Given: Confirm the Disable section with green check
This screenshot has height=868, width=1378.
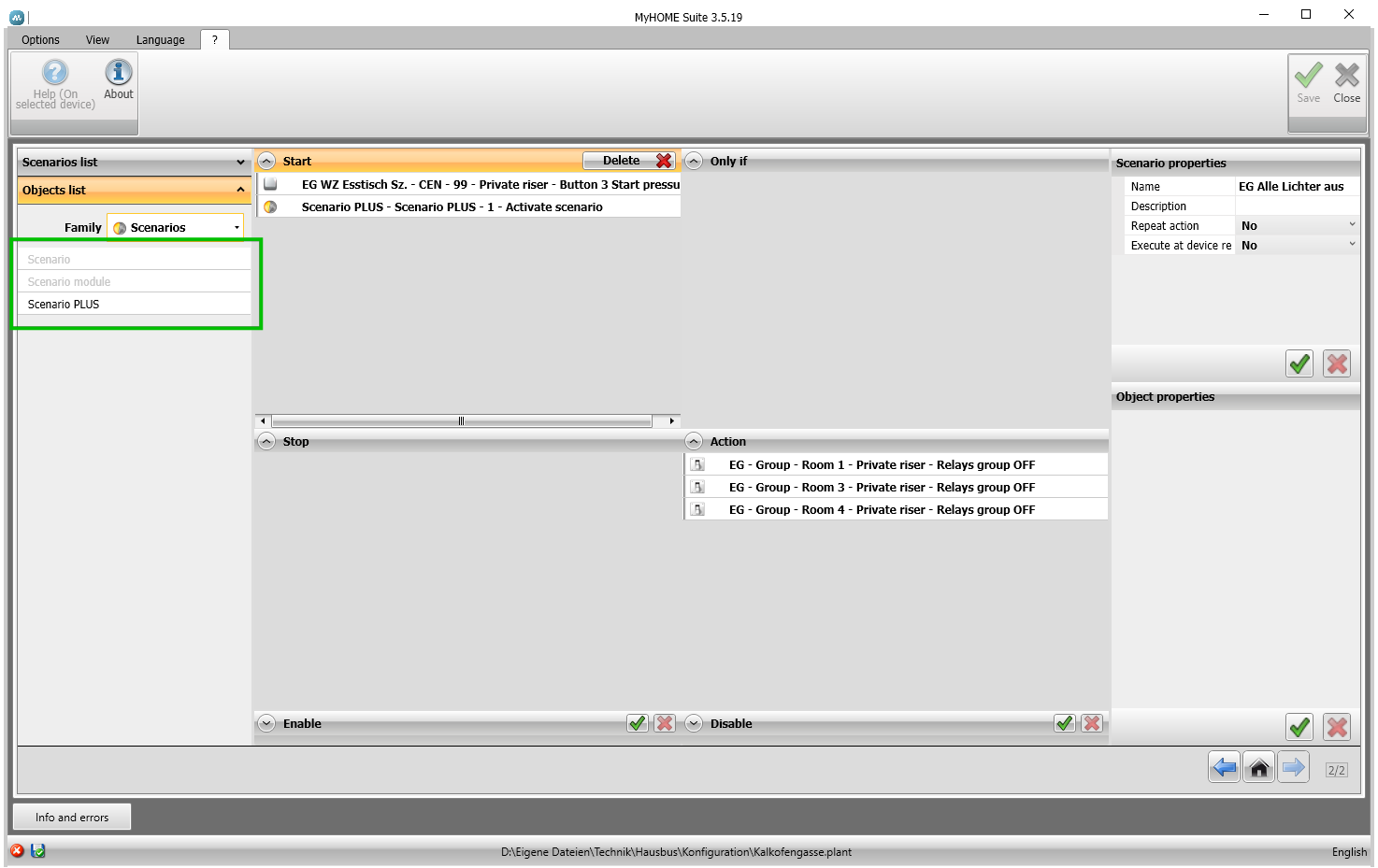Looking at the screenshot, I should pos(1065,723).
